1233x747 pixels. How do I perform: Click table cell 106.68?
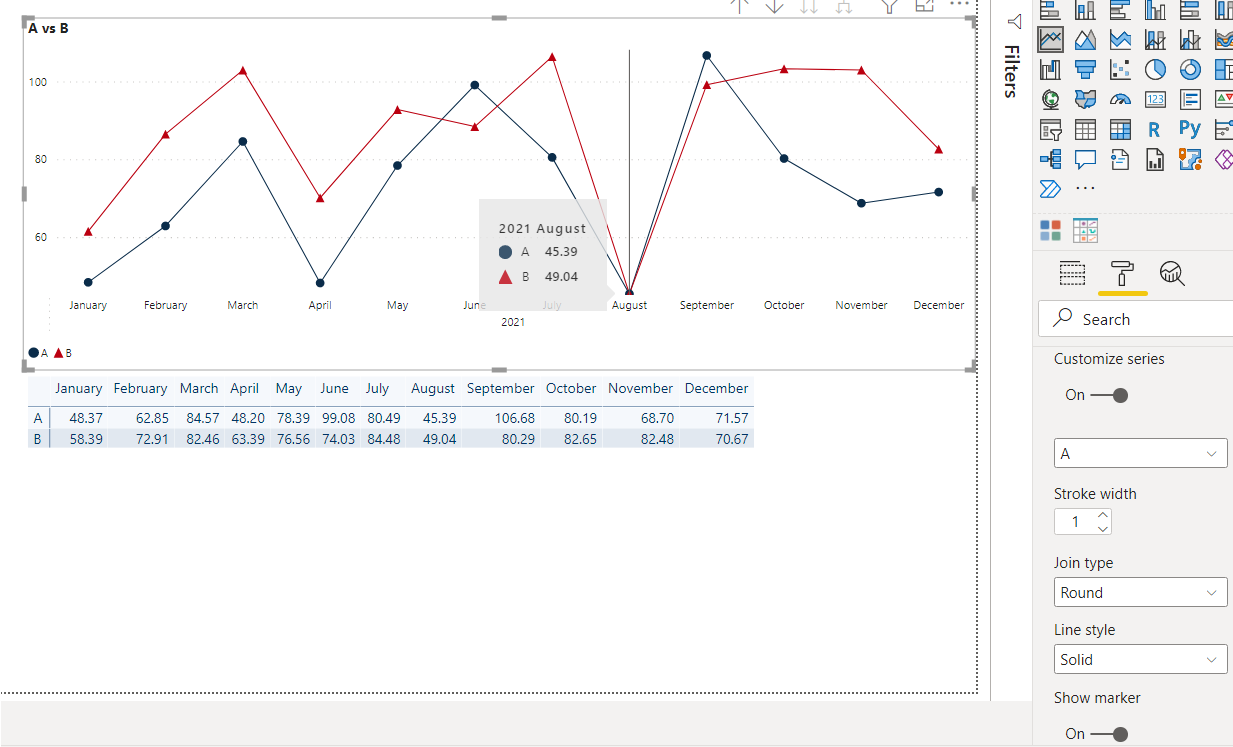[515, 419]
